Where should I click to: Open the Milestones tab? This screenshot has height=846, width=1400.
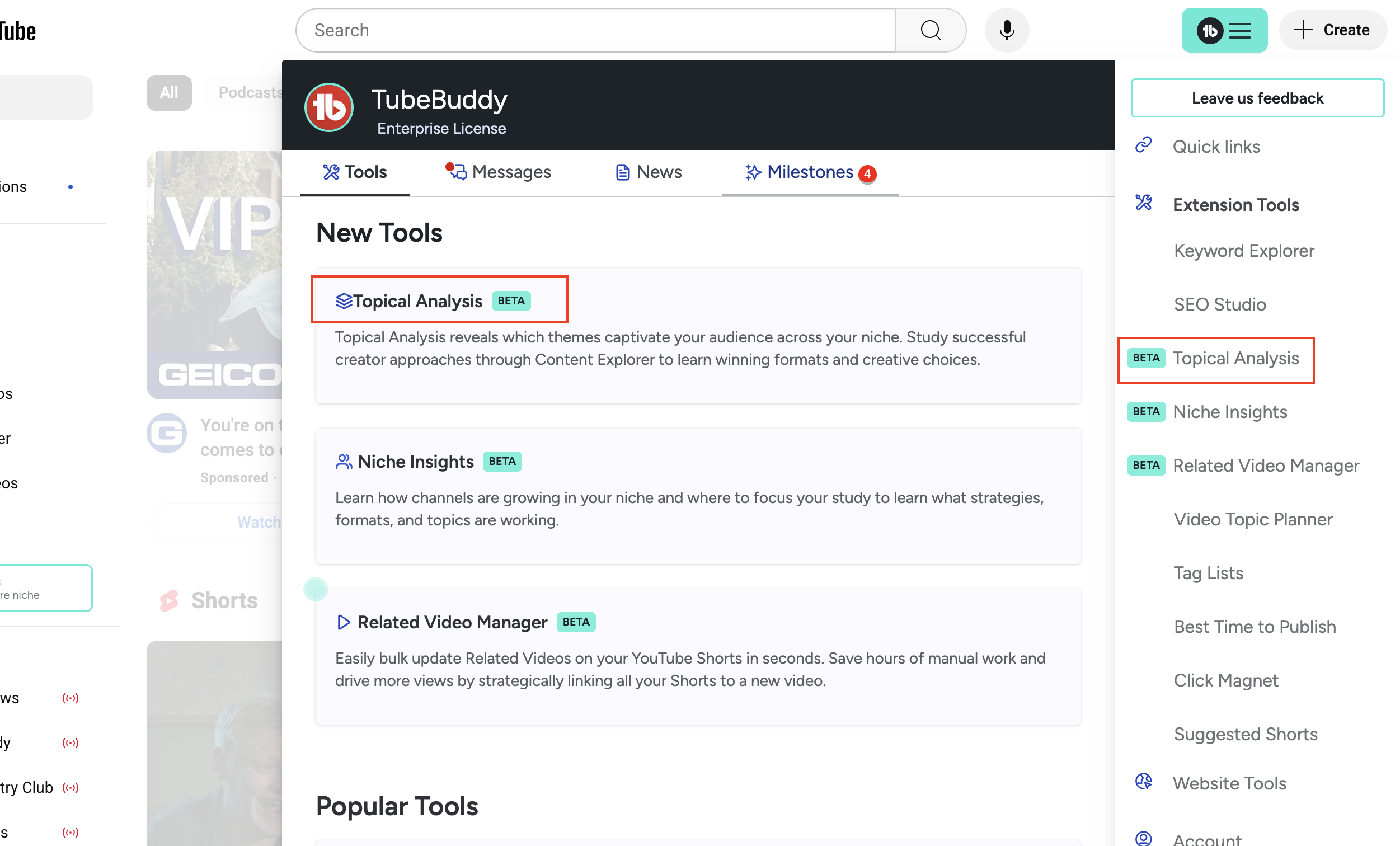(810, 172)
